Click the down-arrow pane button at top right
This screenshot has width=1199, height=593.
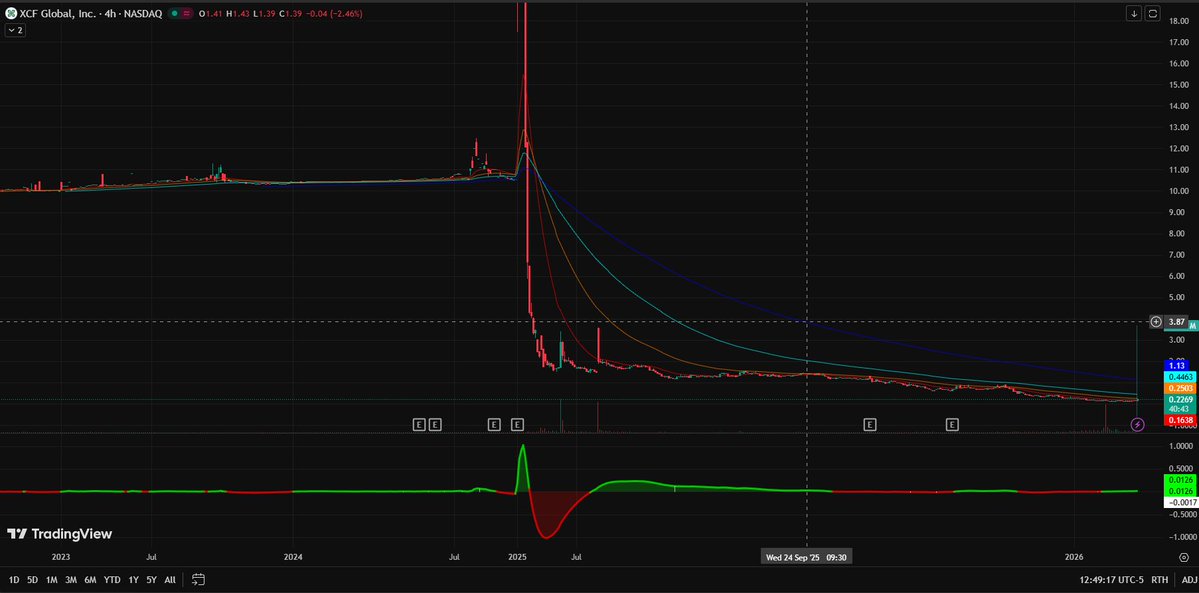coord(1134,13)
